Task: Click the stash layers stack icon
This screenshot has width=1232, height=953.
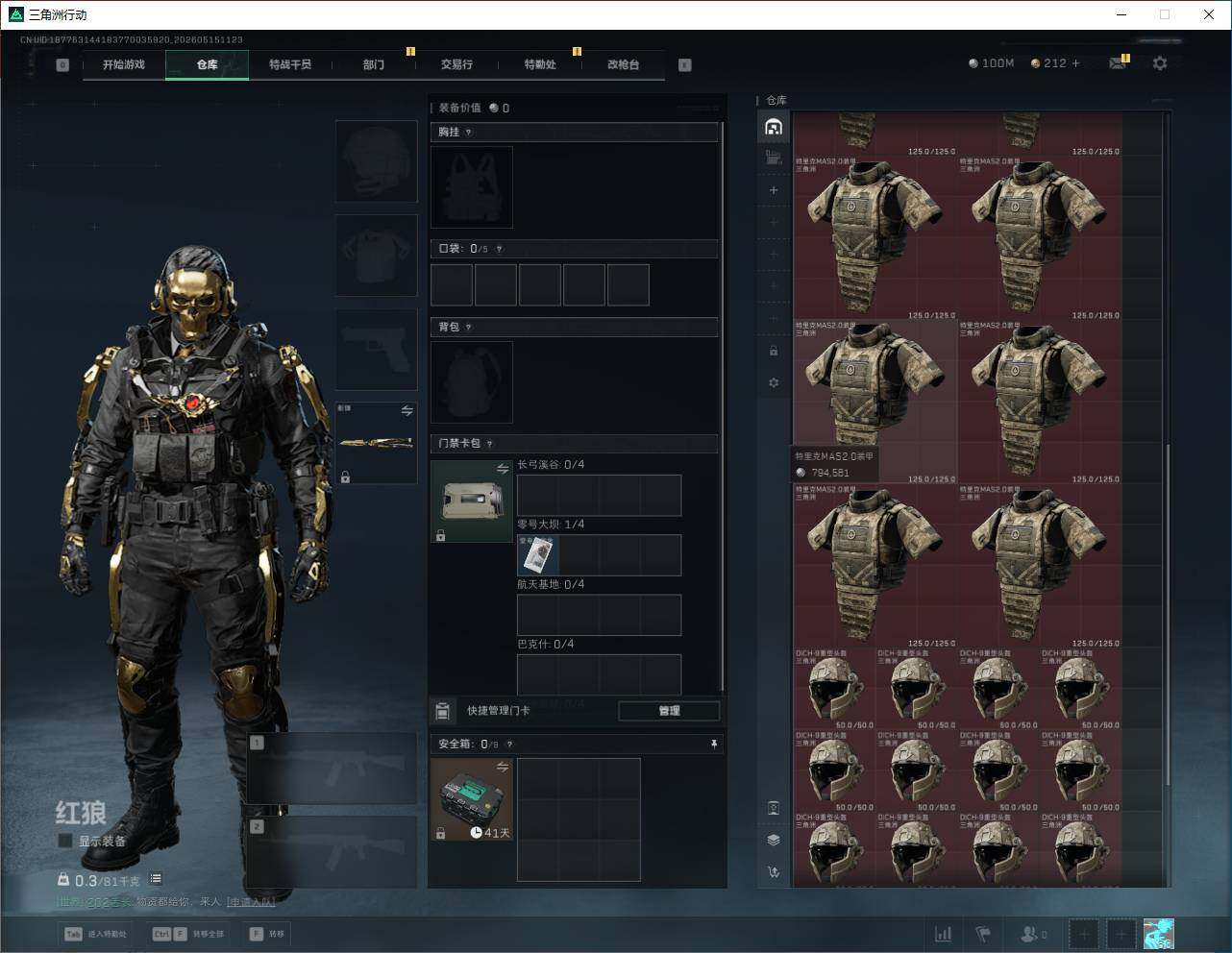Action: (x=774, y=840)
